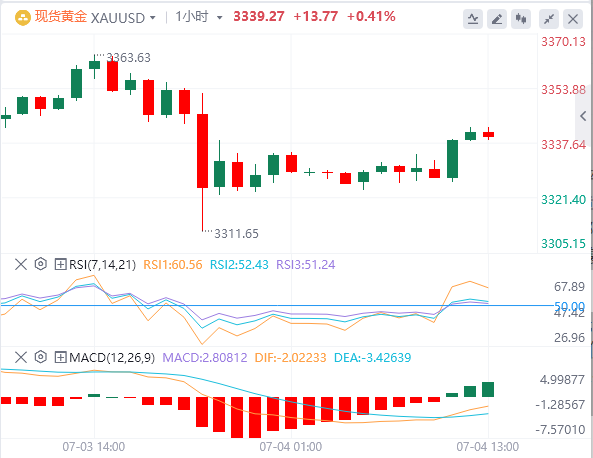Viewport: 593px width, 458px height.
Task: Click the RSI2:52.43 value
Action: point(239,264)
